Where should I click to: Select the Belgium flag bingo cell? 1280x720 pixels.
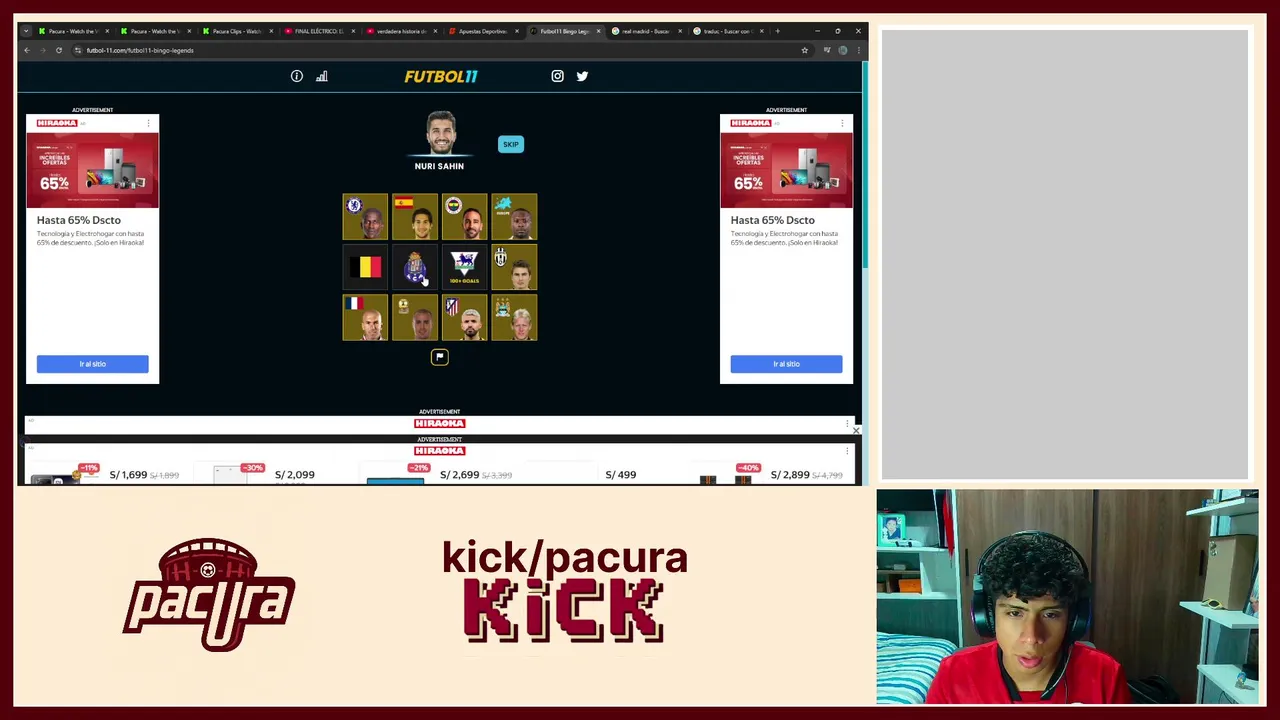point(365,267)
